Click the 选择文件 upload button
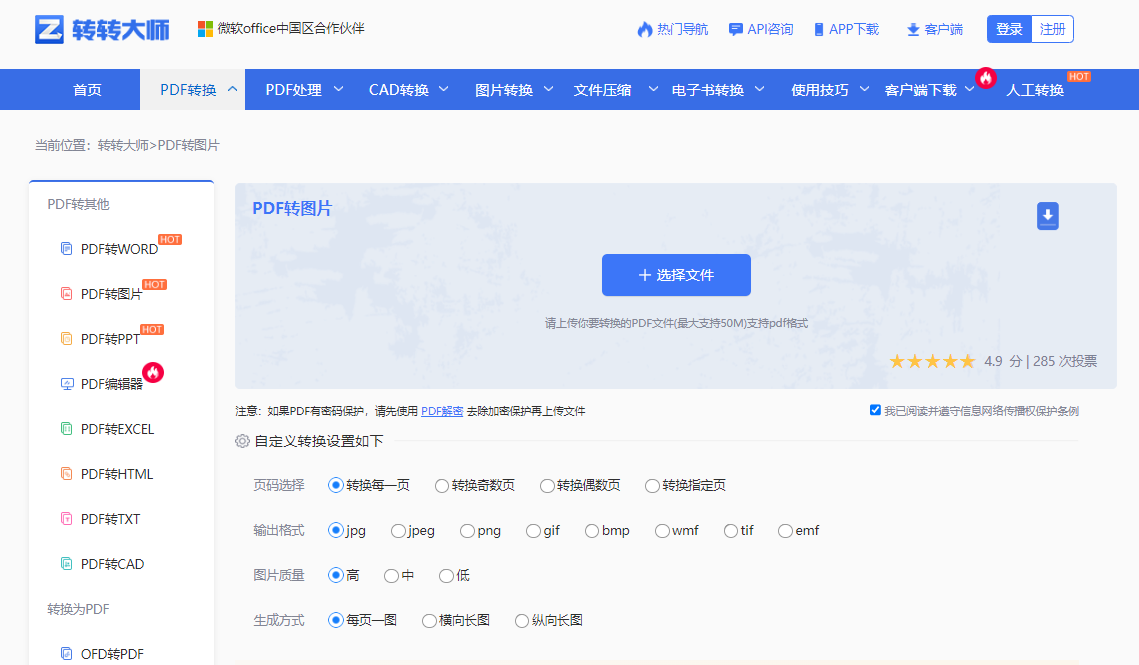This screenshot has width=1139, height=665. 676,275
